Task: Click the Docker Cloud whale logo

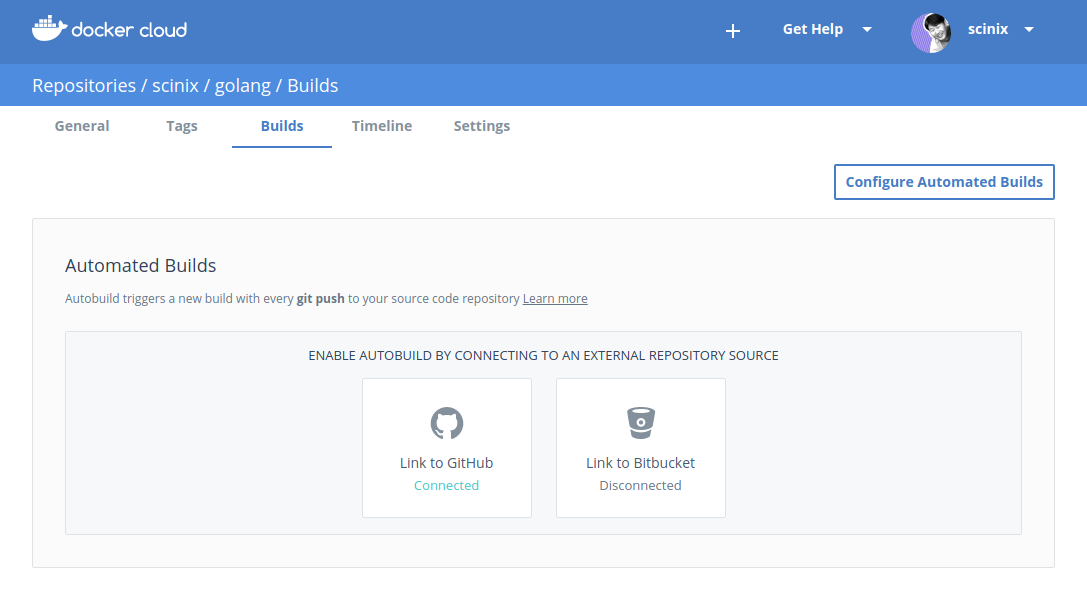Action: click(x=48, y=29)
